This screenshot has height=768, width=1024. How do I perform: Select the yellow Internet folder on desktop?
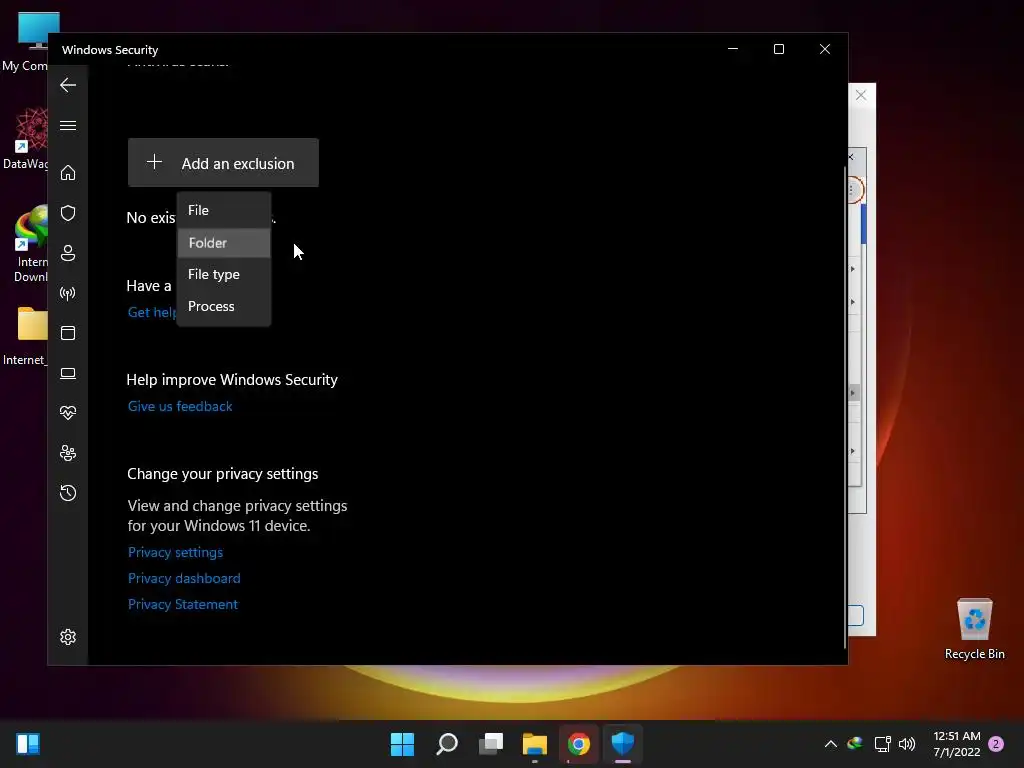(26, 336)
